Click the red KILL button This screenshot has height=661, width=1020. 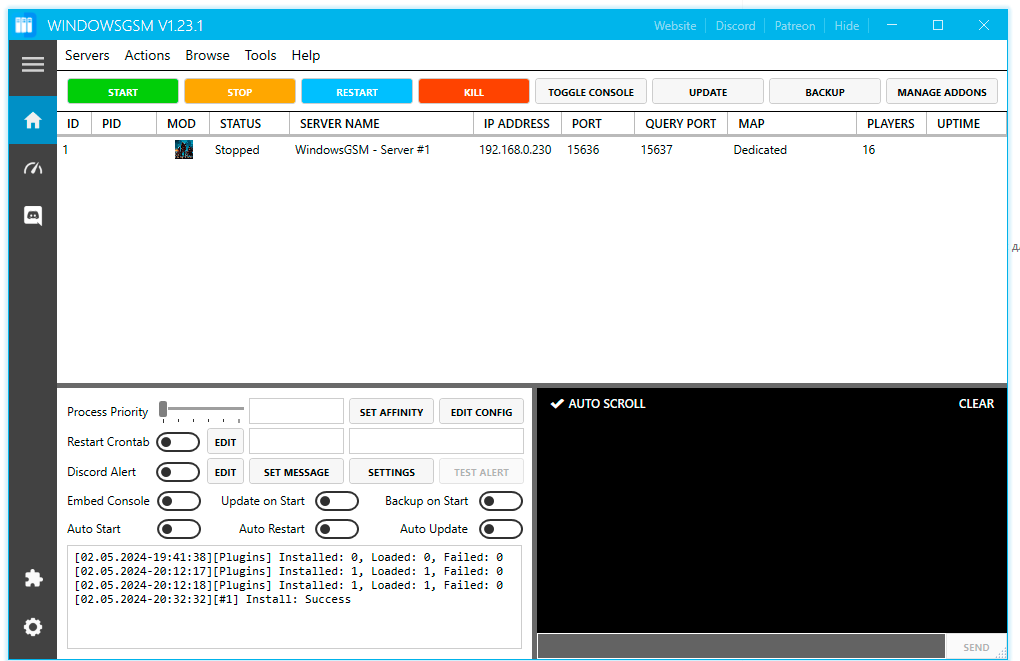pos(474,92)
